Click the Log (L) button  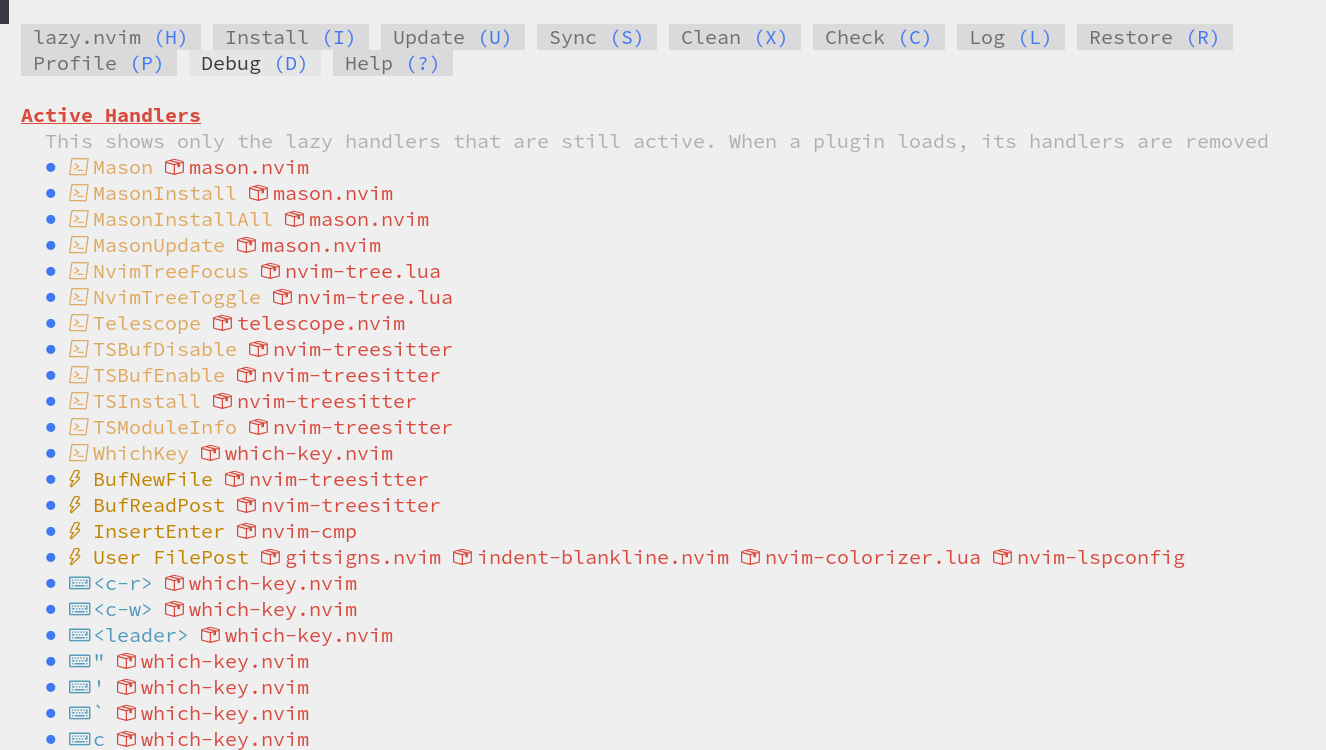click(x=1011, y=37)
